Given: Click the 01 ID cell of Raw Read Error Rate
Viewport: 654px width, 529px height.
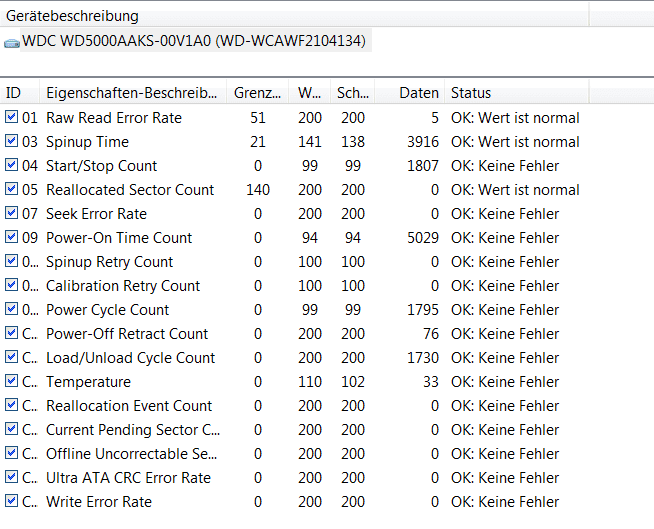Looking at the screenshot, I should [x=30, y=118].
